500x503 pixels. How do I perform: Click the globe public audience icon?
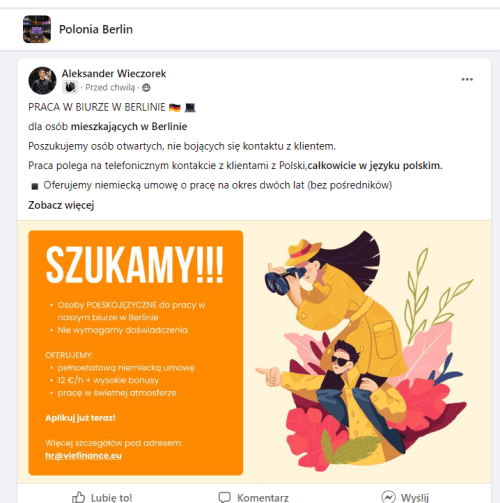point(146,88)
